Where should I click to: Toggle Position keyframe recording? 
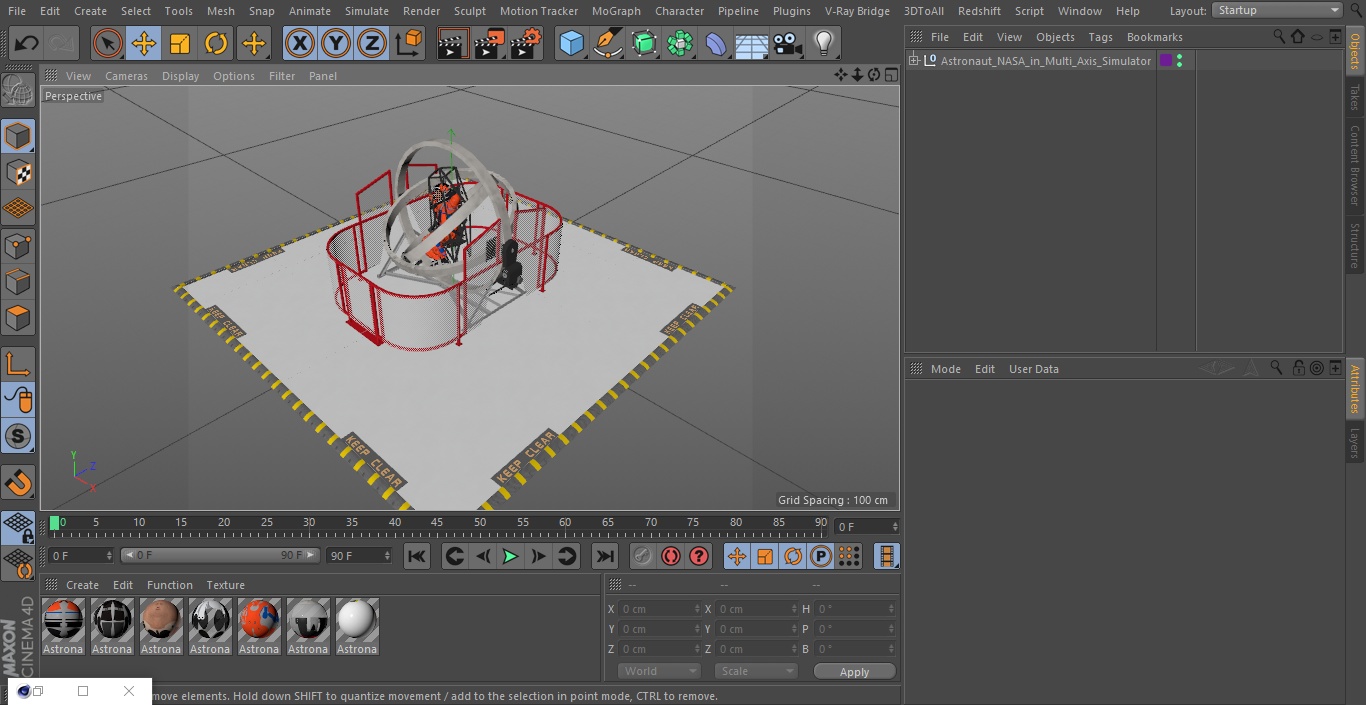click(x=737, y=556)
